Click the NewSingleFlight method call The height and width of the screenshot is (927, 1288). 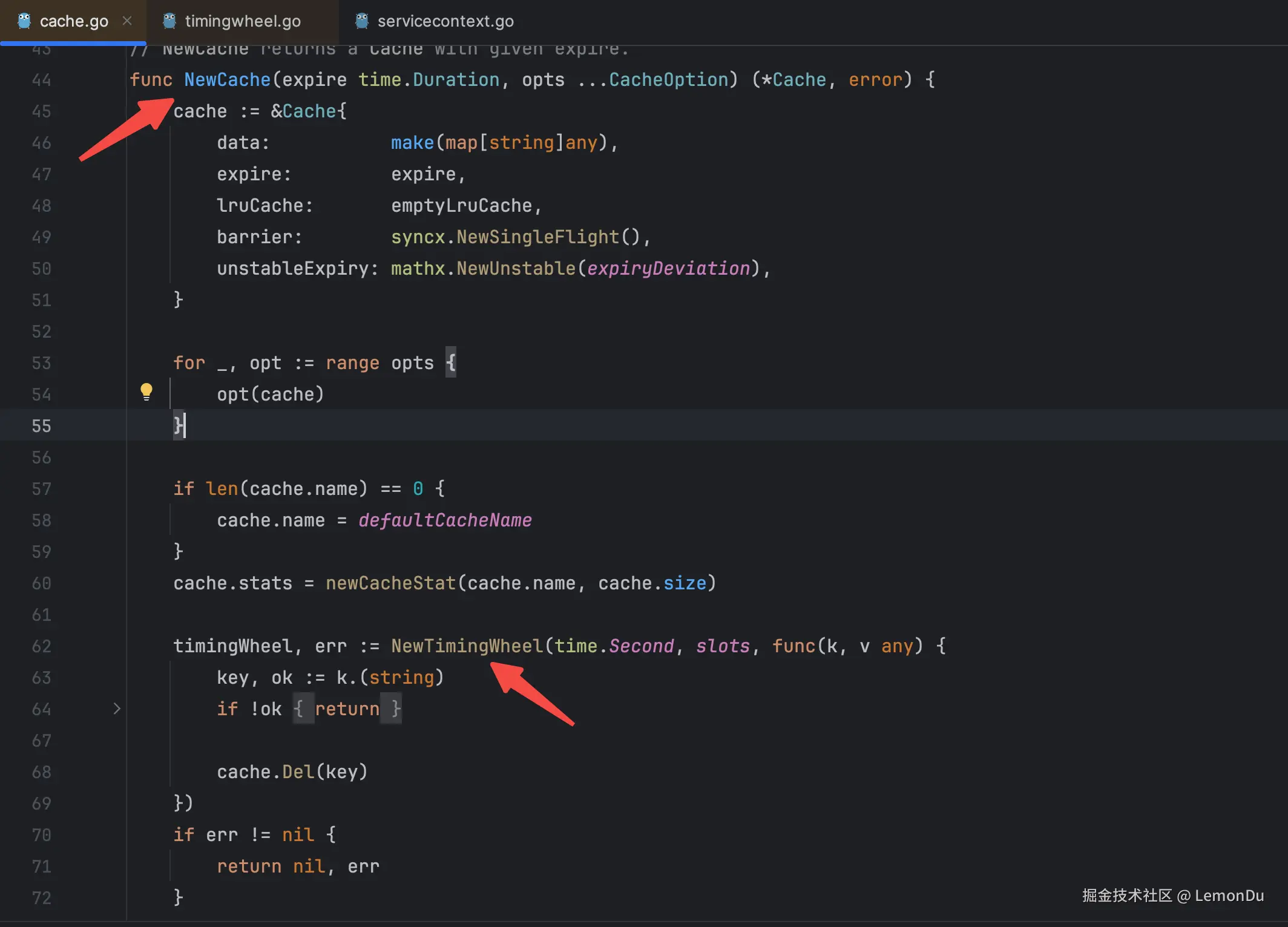(537, 237)
